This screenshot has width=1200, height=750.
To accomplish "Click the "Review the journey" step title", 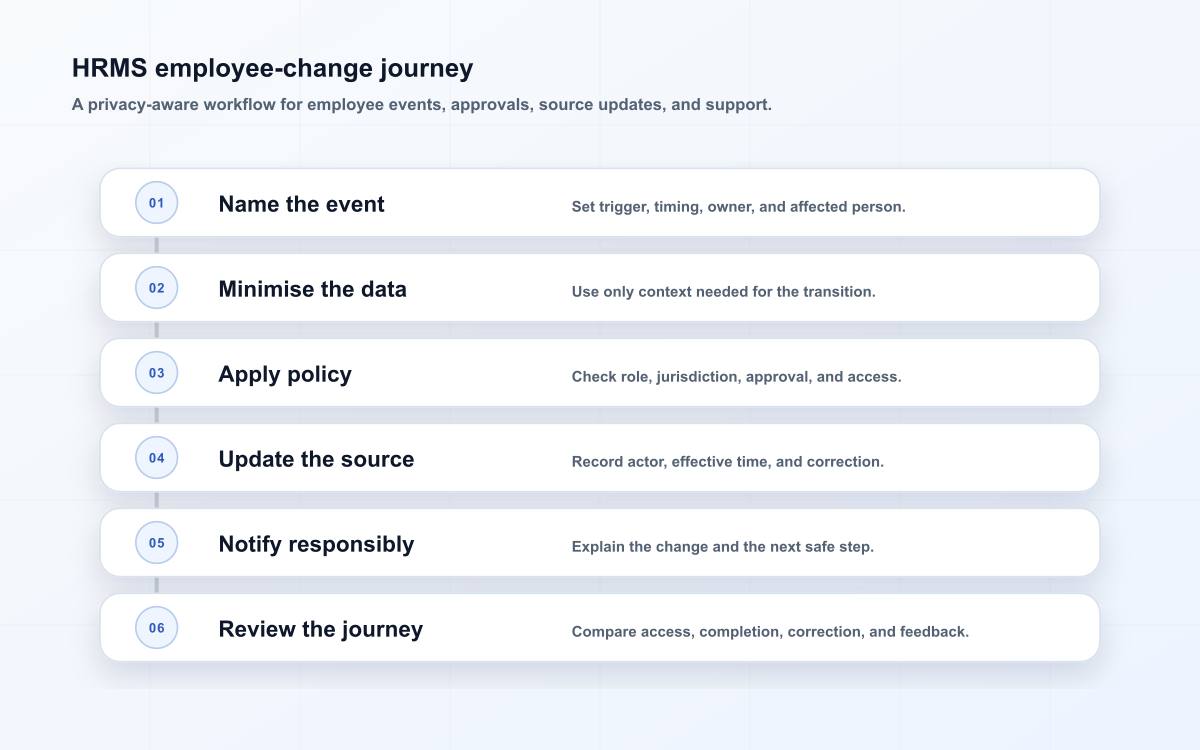I will (320, 629).
